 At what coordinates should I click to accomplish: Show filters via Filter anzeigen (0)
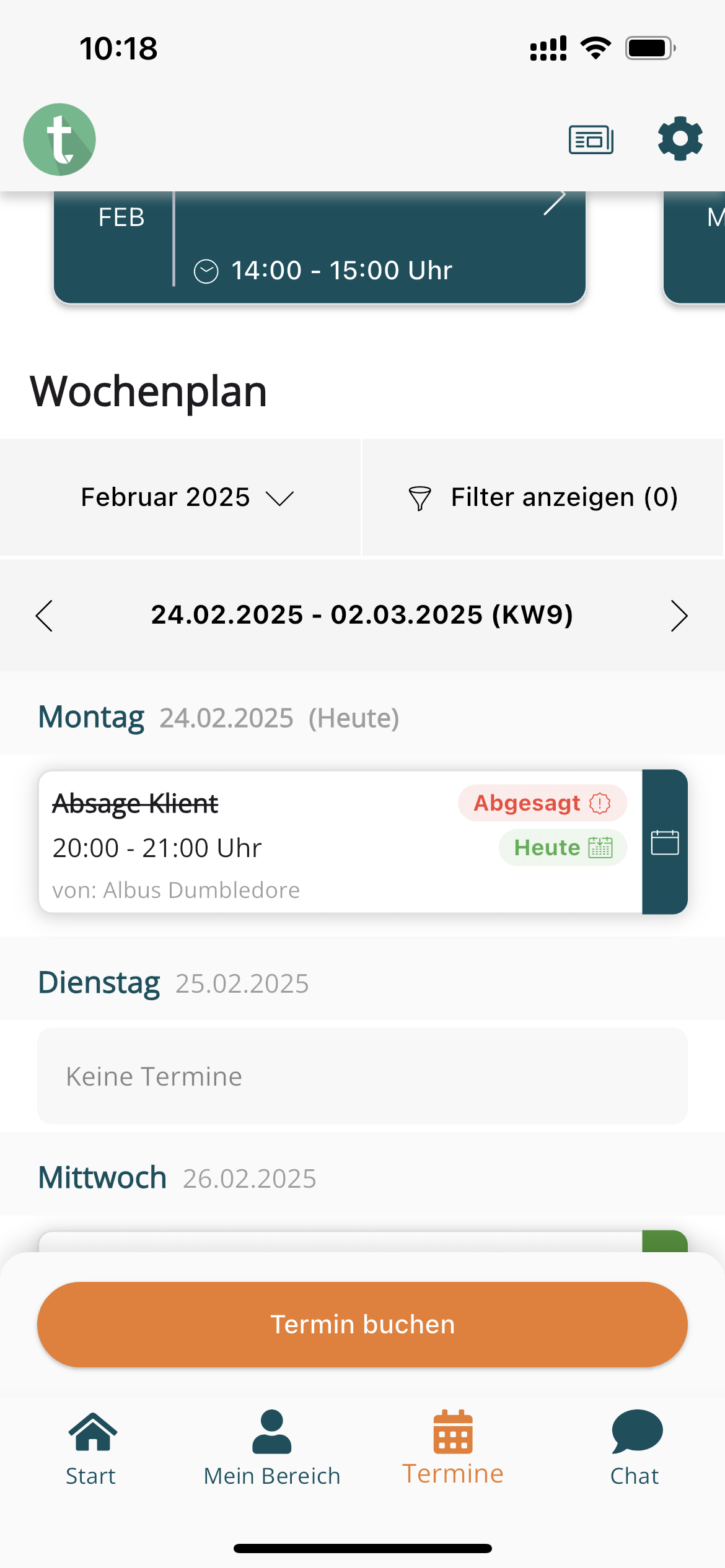(564, 497)
